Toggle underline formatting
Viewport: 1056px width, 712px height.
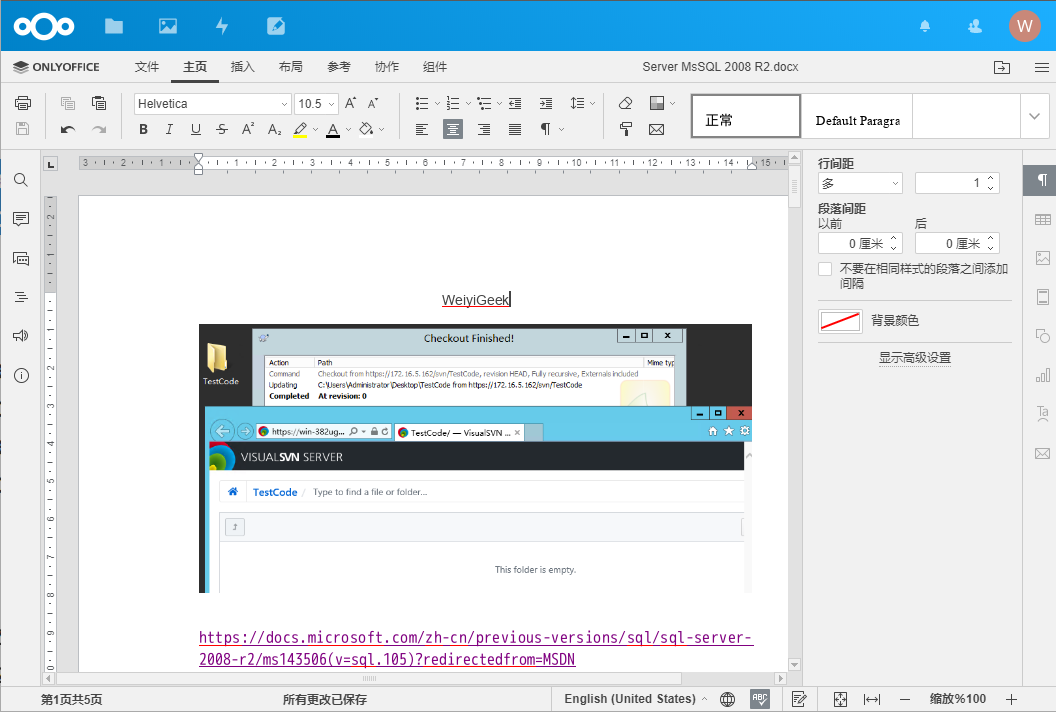tap(195, 129)
